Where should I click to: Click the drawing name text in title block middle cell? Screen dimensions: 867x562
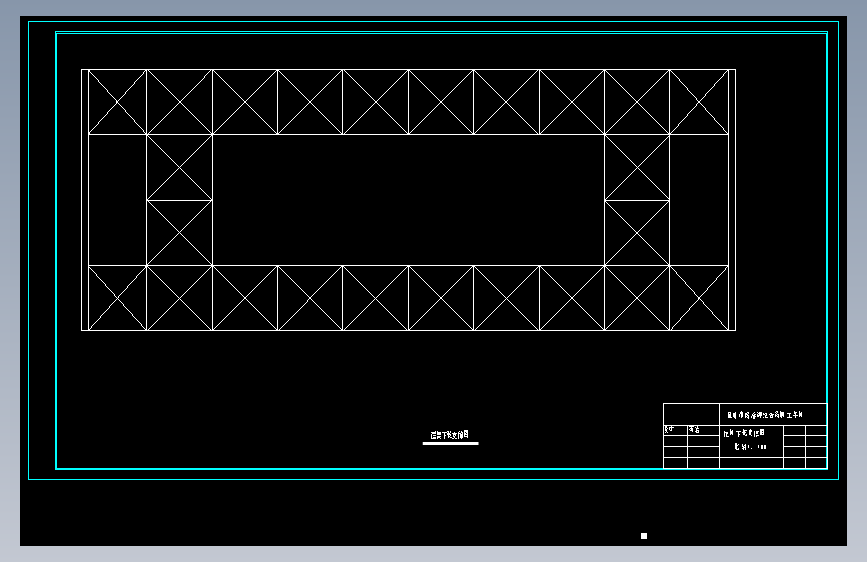pyautogui.click(x=744, y=433)
